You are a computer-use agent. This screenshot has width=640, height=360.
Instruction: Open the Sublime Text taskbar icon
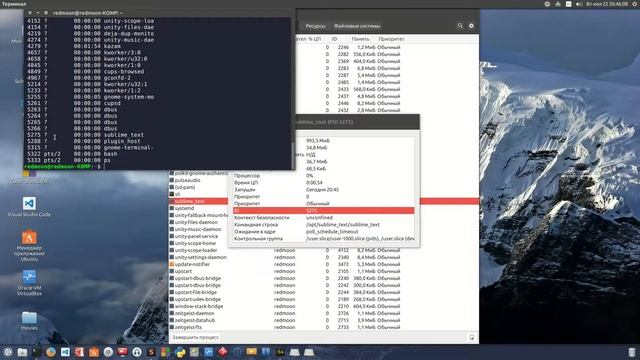[151, 352]
